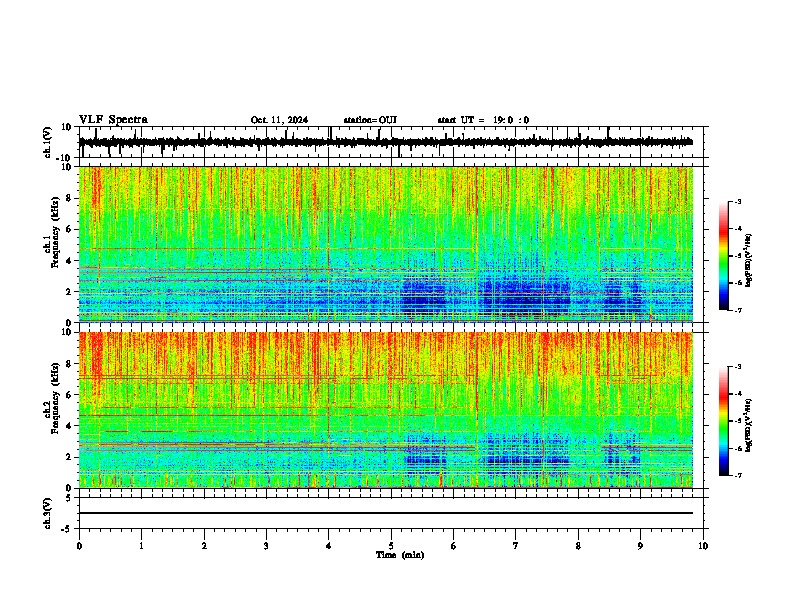This screenshot has height=612, width=792.
Task: Click the "2" kHz tick on ch.2 frequency axis
Action: pyautogui.click(x=70, y=457)
